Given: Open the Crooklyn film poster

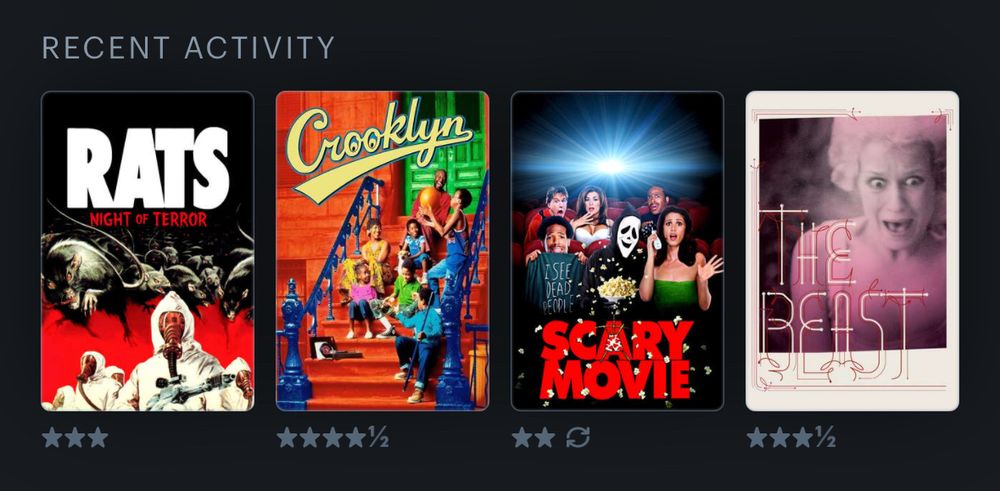Looking at the screenshot, I should [x=383, y=251].
